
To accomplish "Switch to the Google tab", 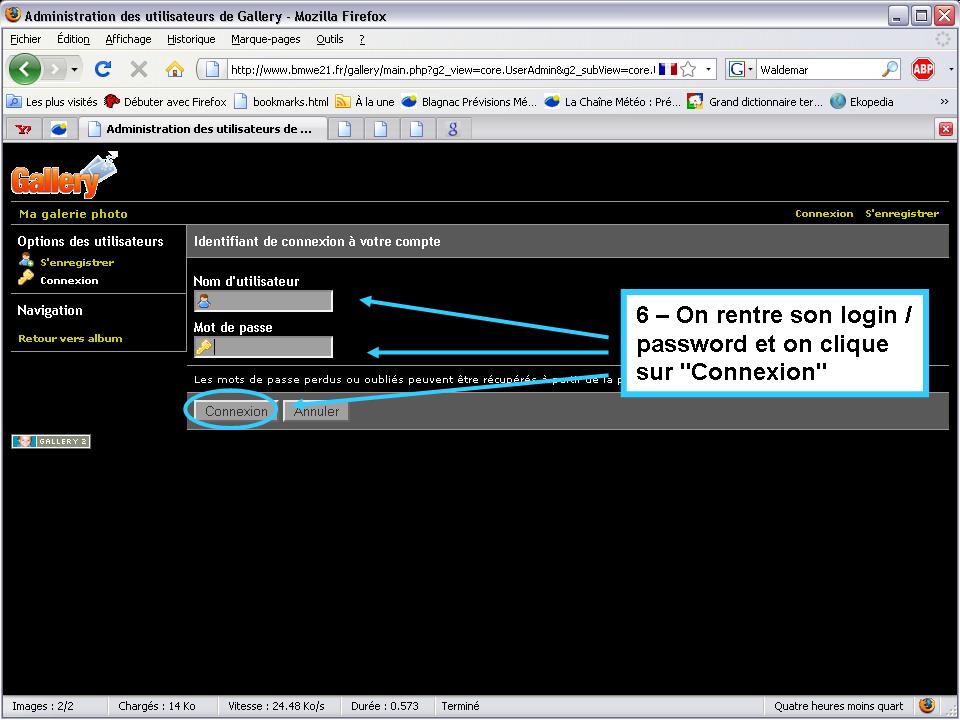I will pos(452,129).
